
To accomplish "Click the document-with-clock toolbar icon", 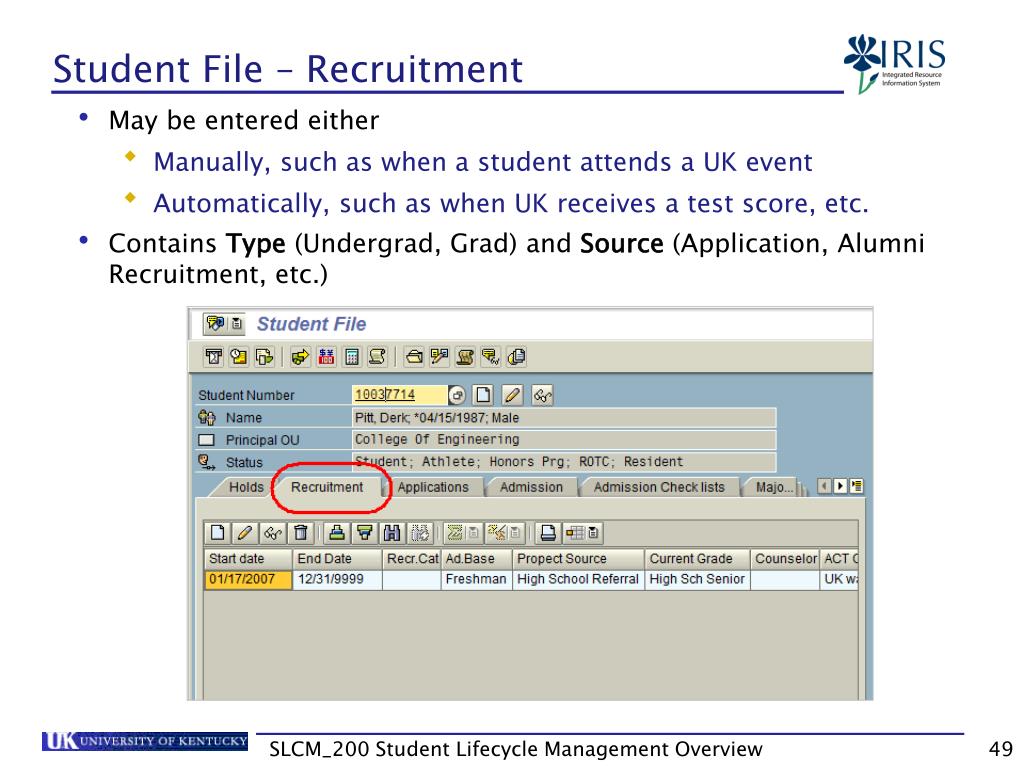I will tap(238, 357).
